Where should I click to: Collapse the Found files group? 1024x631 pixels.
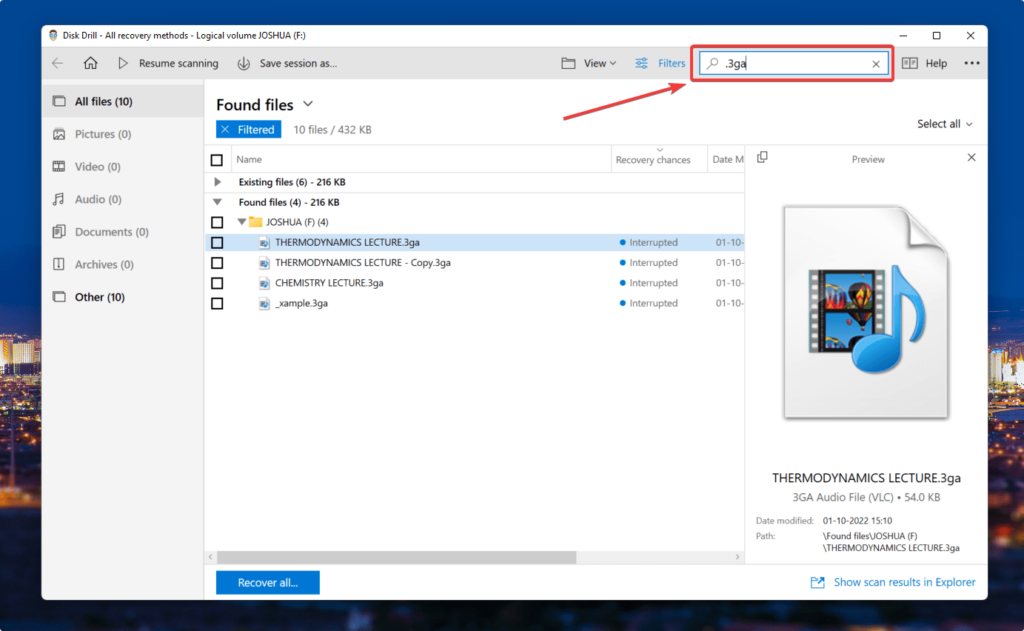pos(219,201)
